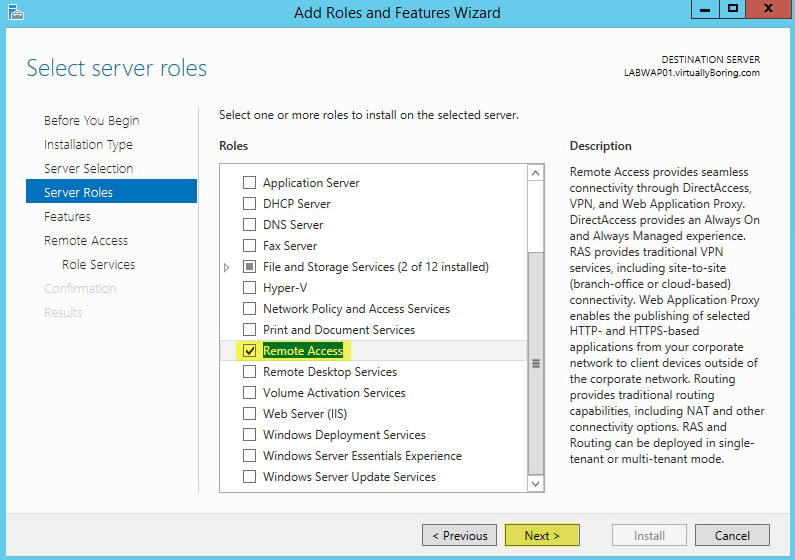Screen dimensions: 795x560
Task: Click the wizard icon in title bar
Action: coord(16,12)
